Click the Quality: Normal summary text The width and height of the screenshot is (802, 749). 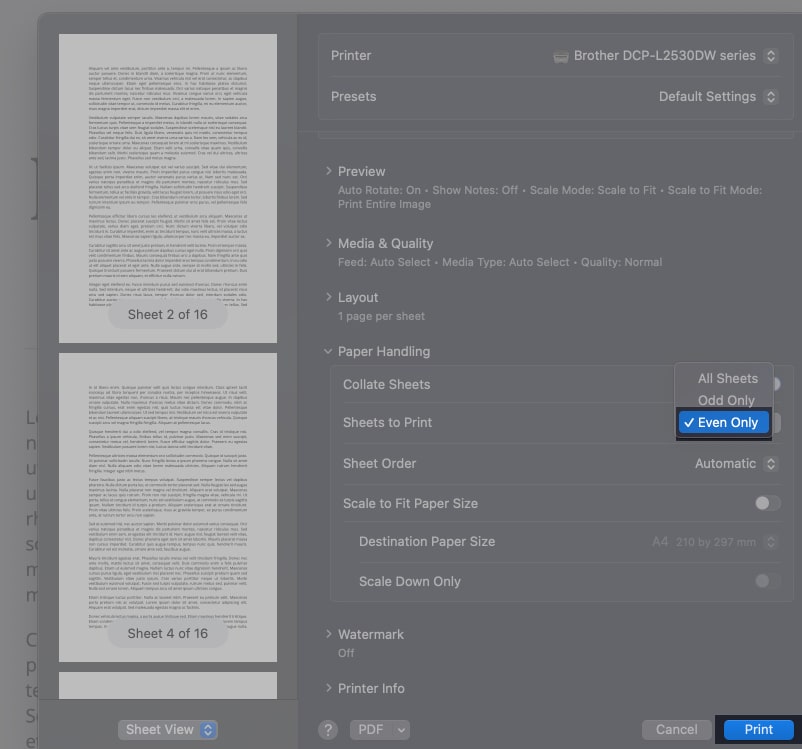click(621, 262)
